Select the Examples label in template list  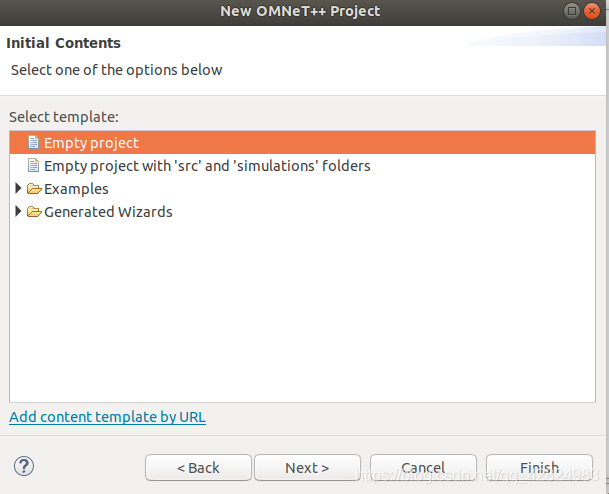76,189
